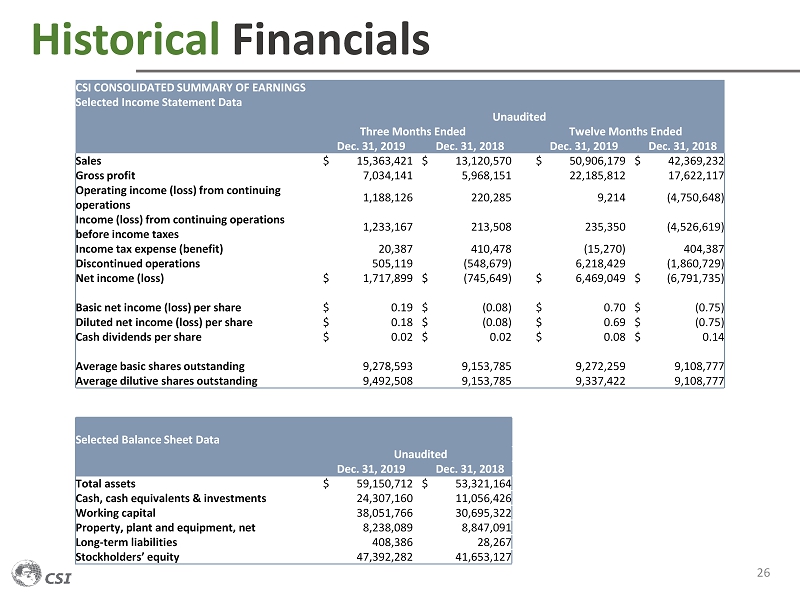Image resolution: width=800 pixels, height=600 pixels.
Task: Click the Discontinued operations row label
Action: click(137, 263)
